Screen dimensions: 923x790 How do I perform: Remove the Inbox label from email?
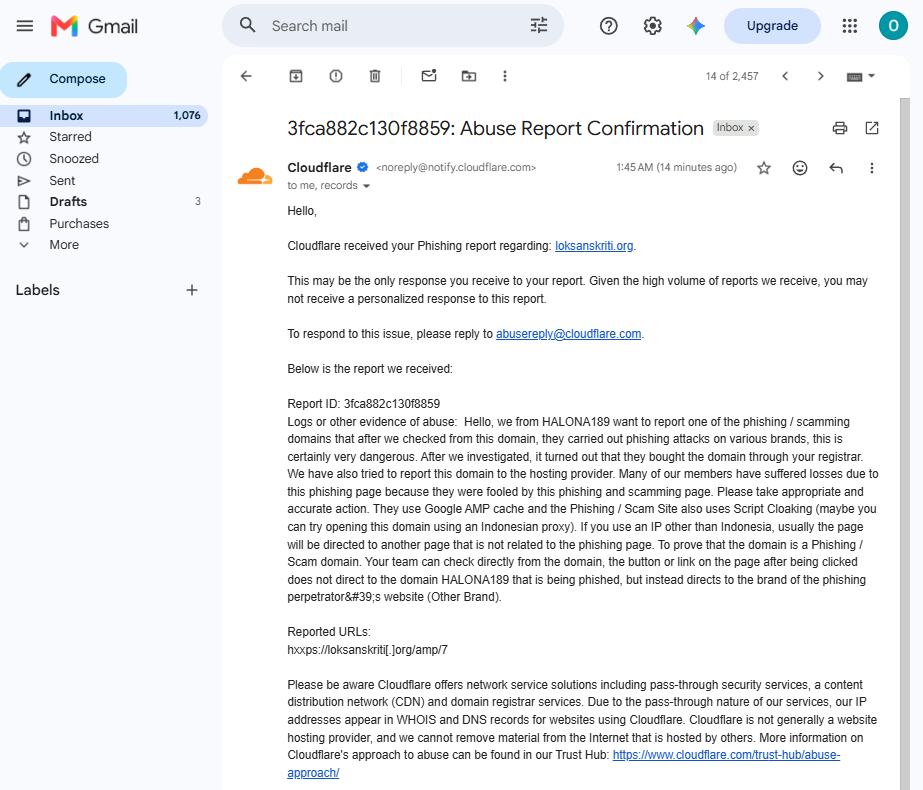(751, 128)
